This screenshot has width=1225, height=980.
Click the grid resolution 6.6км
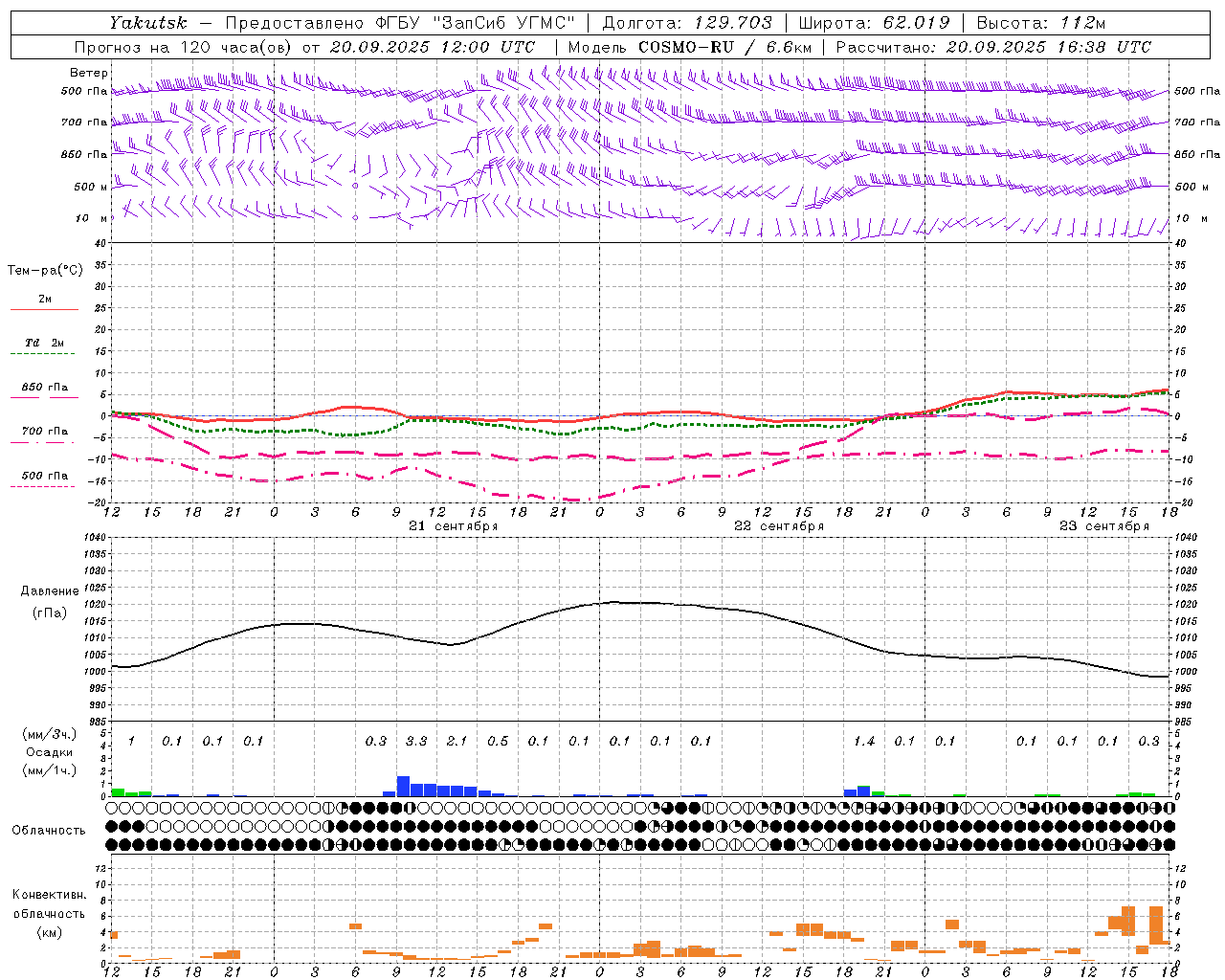pos(791,47)
